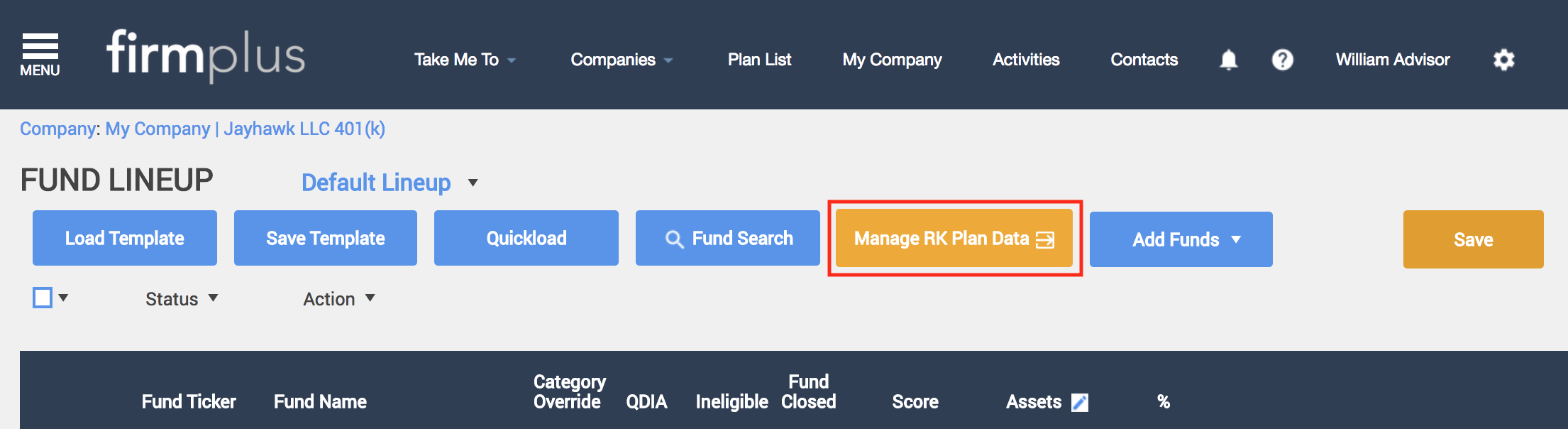Click the Fund Search magnifier icon
1568x429 pixels.
click(674, 239)
